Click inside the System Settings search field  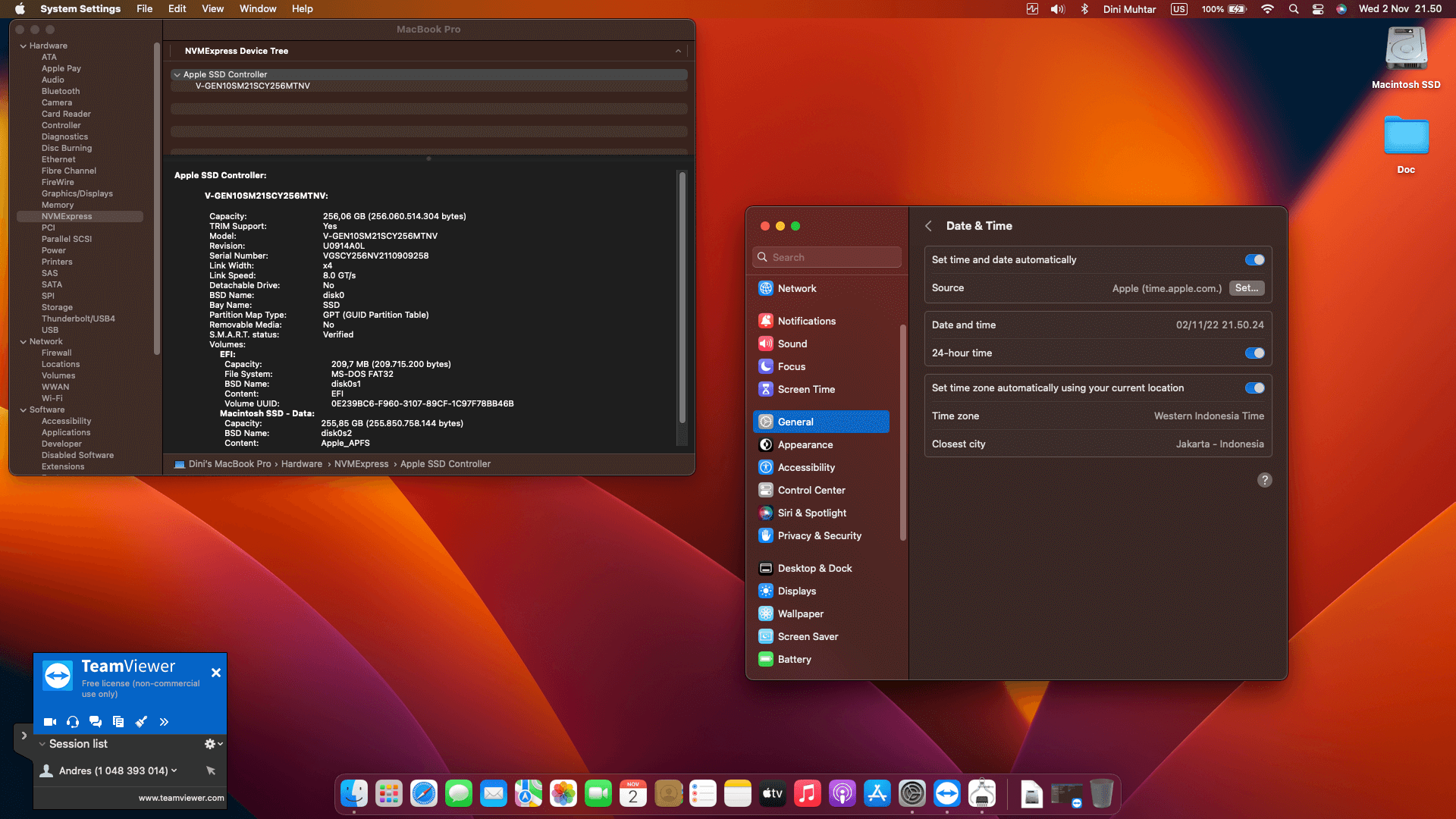pos(827,257)
